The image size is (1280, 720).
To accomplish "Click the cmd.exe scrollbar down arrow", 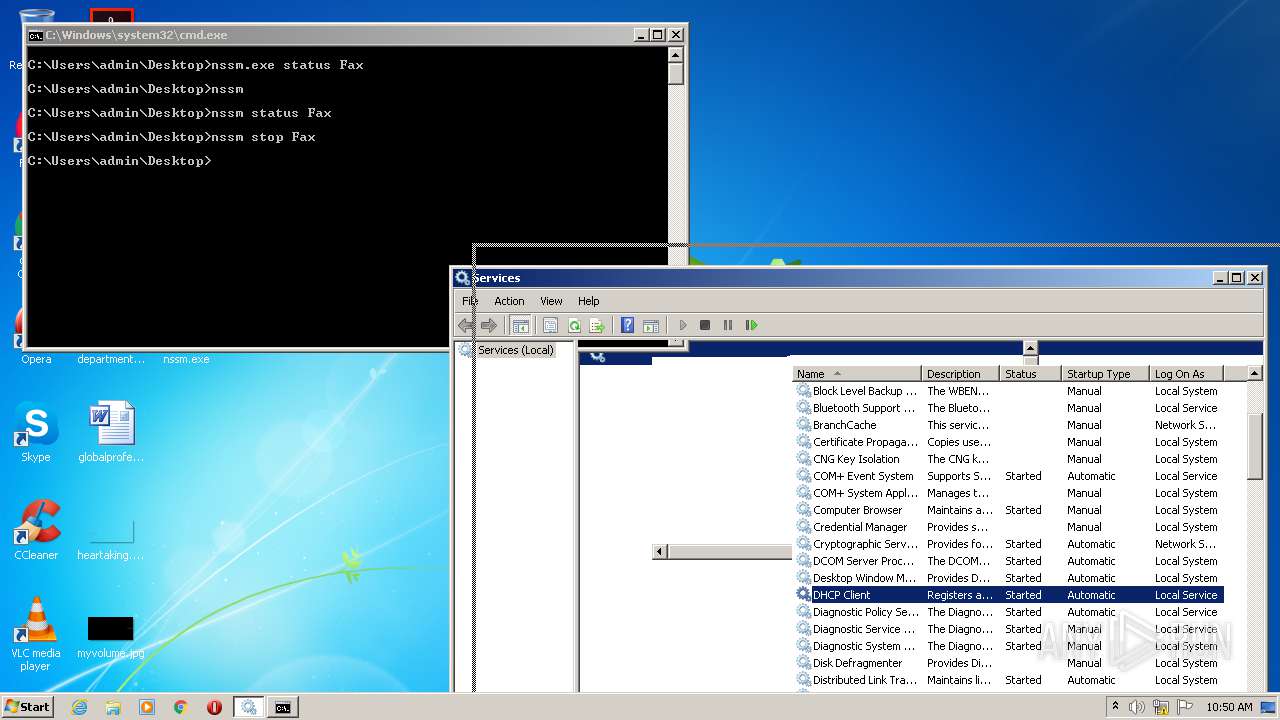I will pyautogui.click(x=676, y=342).
